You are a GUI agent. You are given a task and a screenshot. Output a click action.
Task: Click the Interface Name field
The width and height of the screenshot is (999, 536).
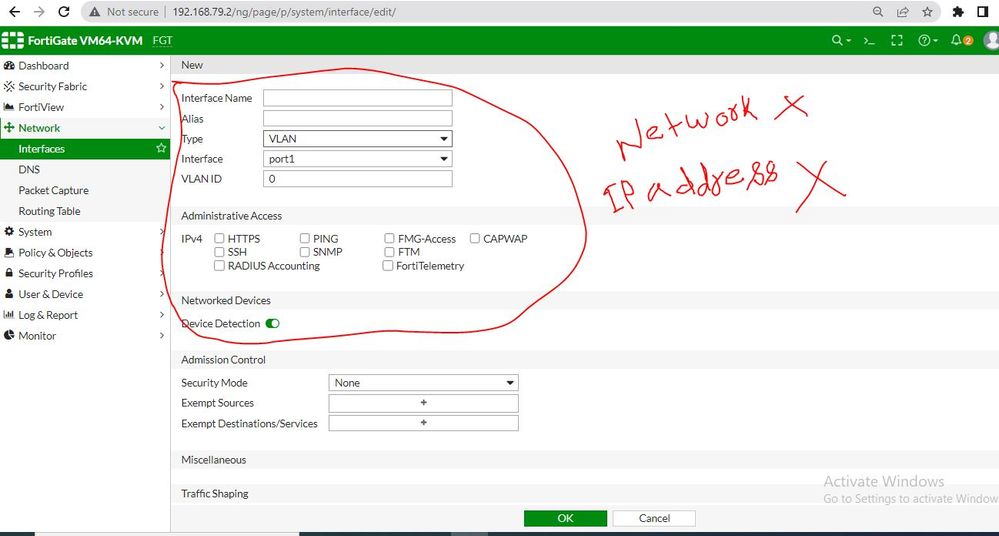(357, 98)
